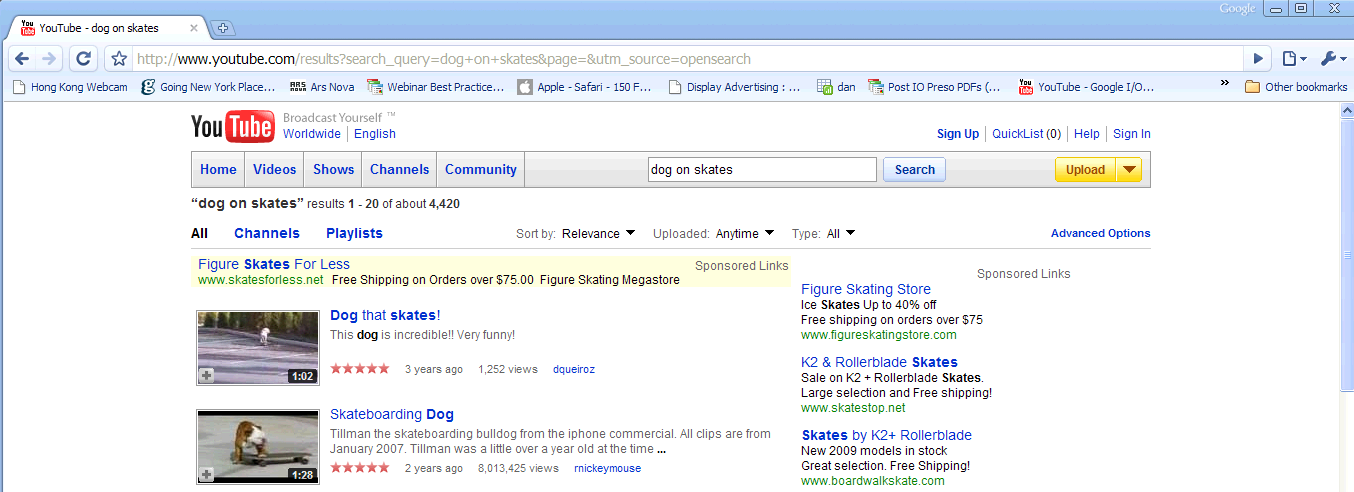Open Advanced Options

(1101, 233)
